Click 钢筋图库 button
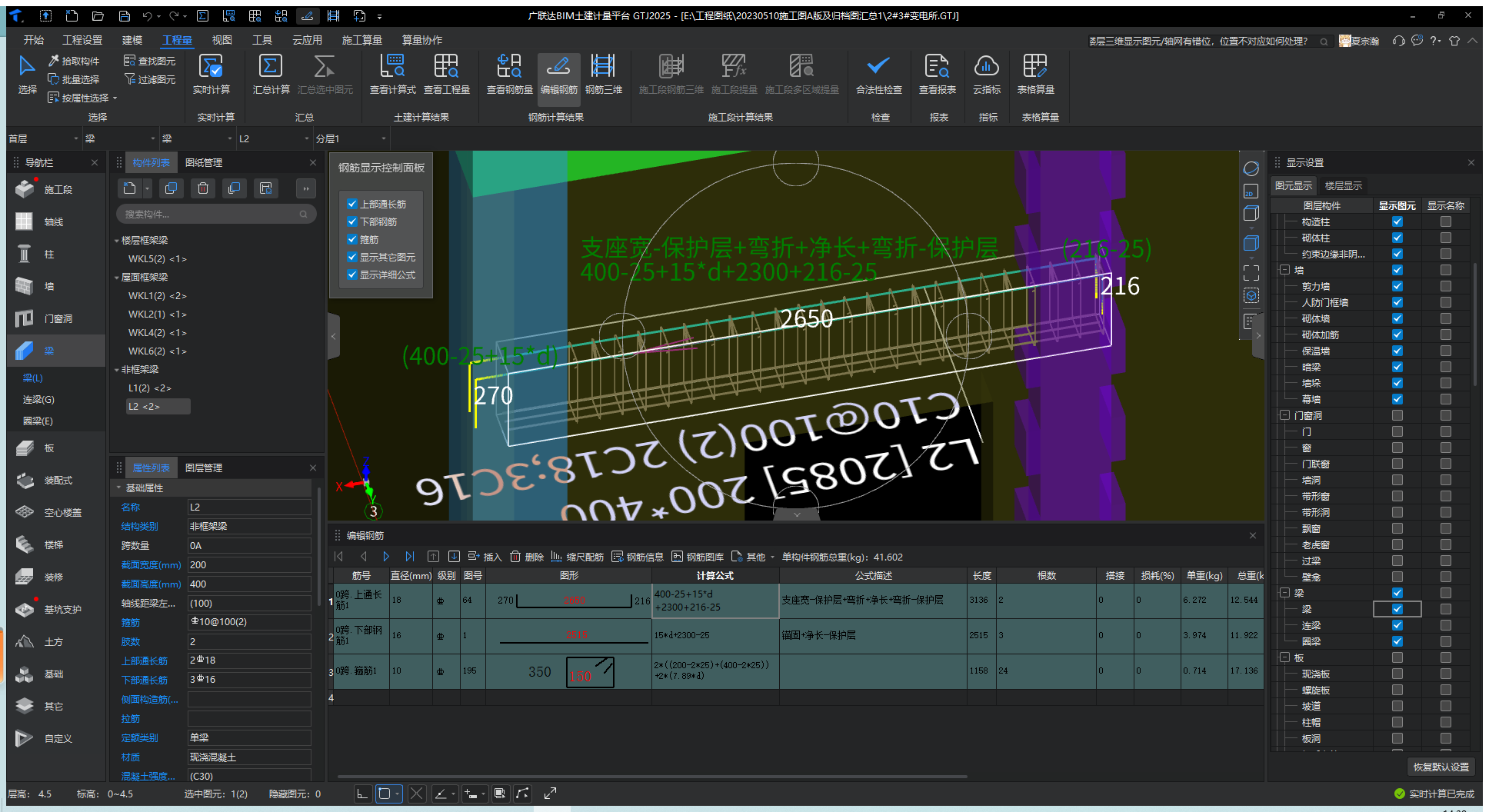Viewport: 1489px width, 812px height. [x=698, y=557]
